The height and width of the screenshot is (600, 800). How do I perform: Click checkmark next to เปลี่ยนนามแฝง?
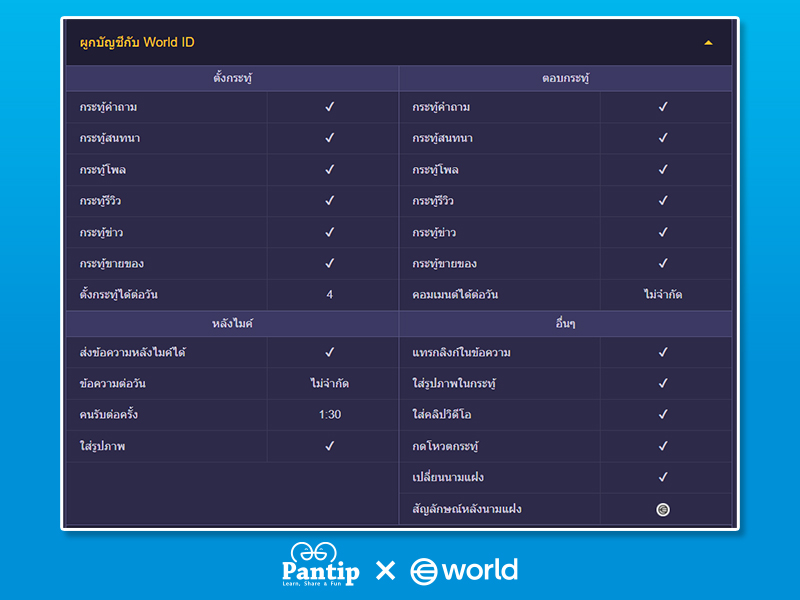[662, 477]
